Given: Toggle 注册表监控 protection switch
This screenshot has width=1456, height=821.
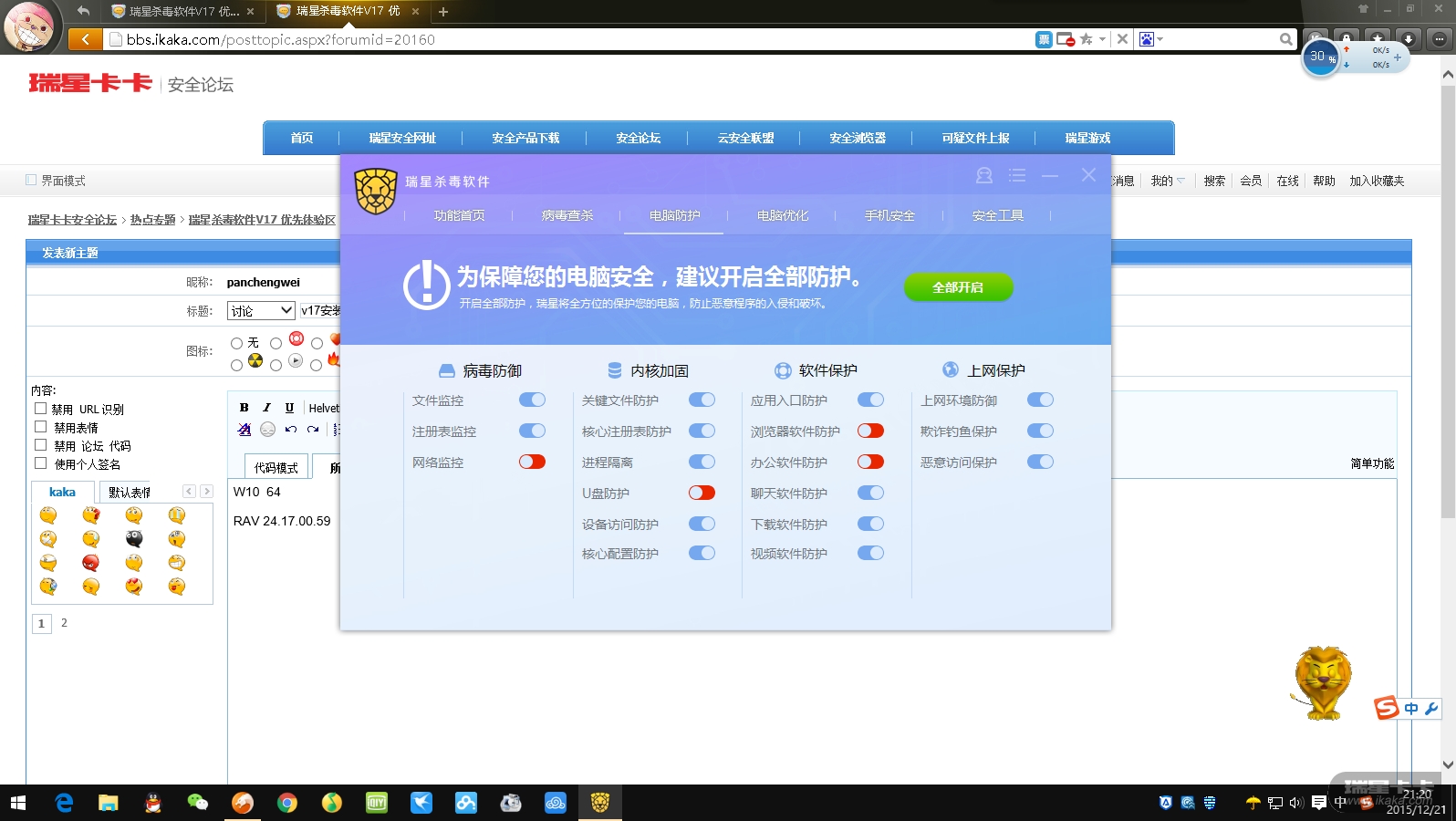Looking at the screenshot, I should coord(532,431).
